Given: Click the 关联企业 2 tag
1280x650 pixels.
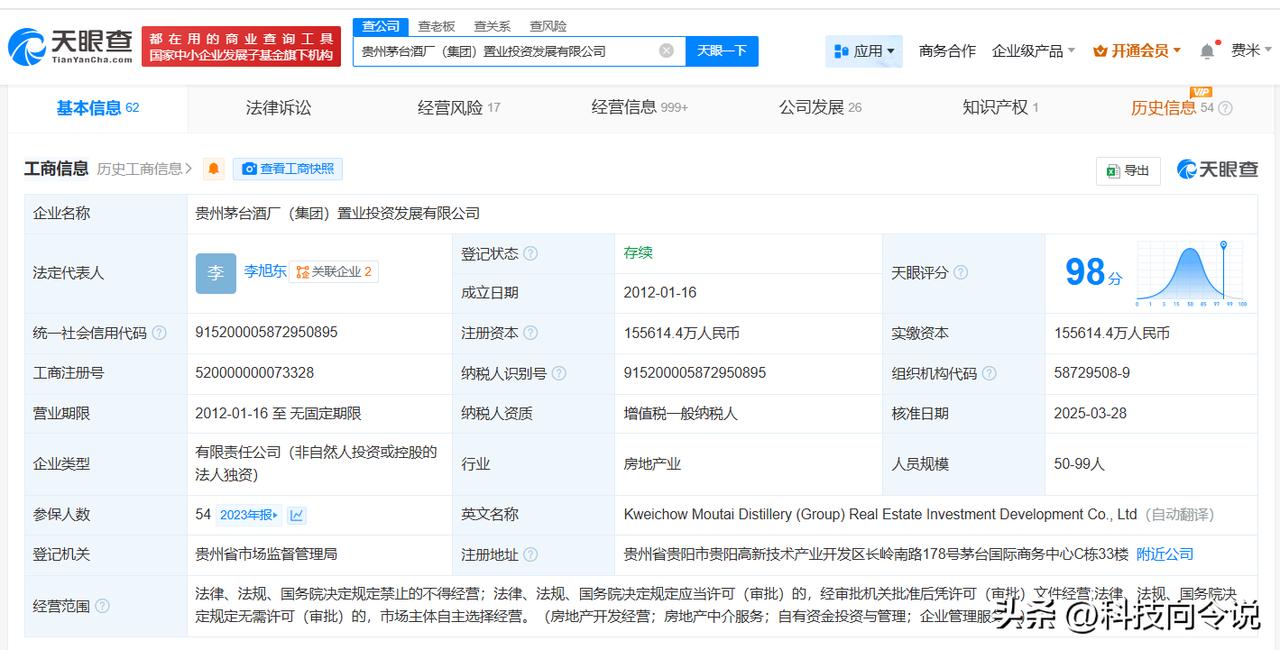Looking at the screenshot, I should pos(334,272).
